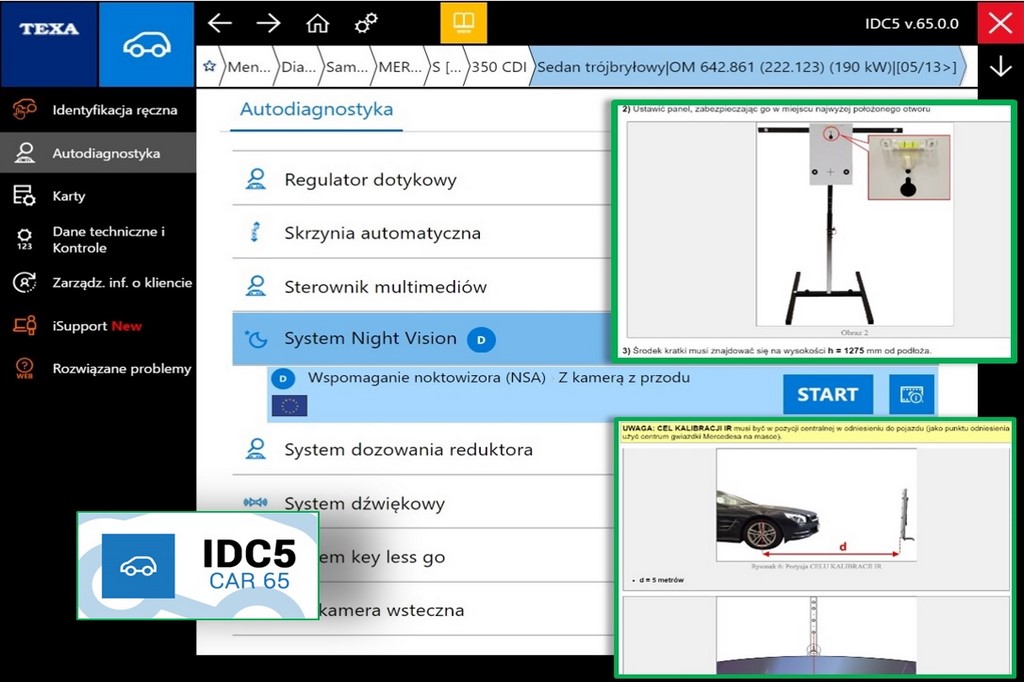Click the iSupport orange icon
This screenshot has width=1024, height=682.
tap(25, 325)
